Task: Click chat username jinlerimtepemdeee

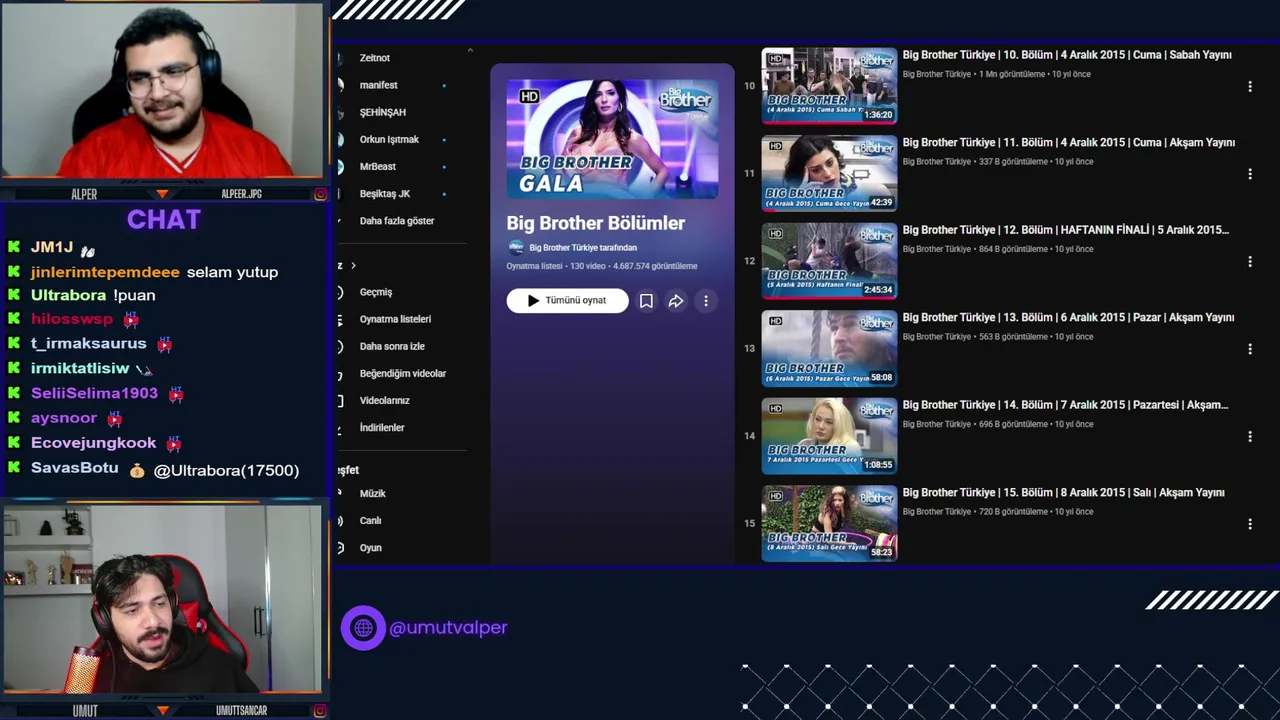Action: [105, 272]
